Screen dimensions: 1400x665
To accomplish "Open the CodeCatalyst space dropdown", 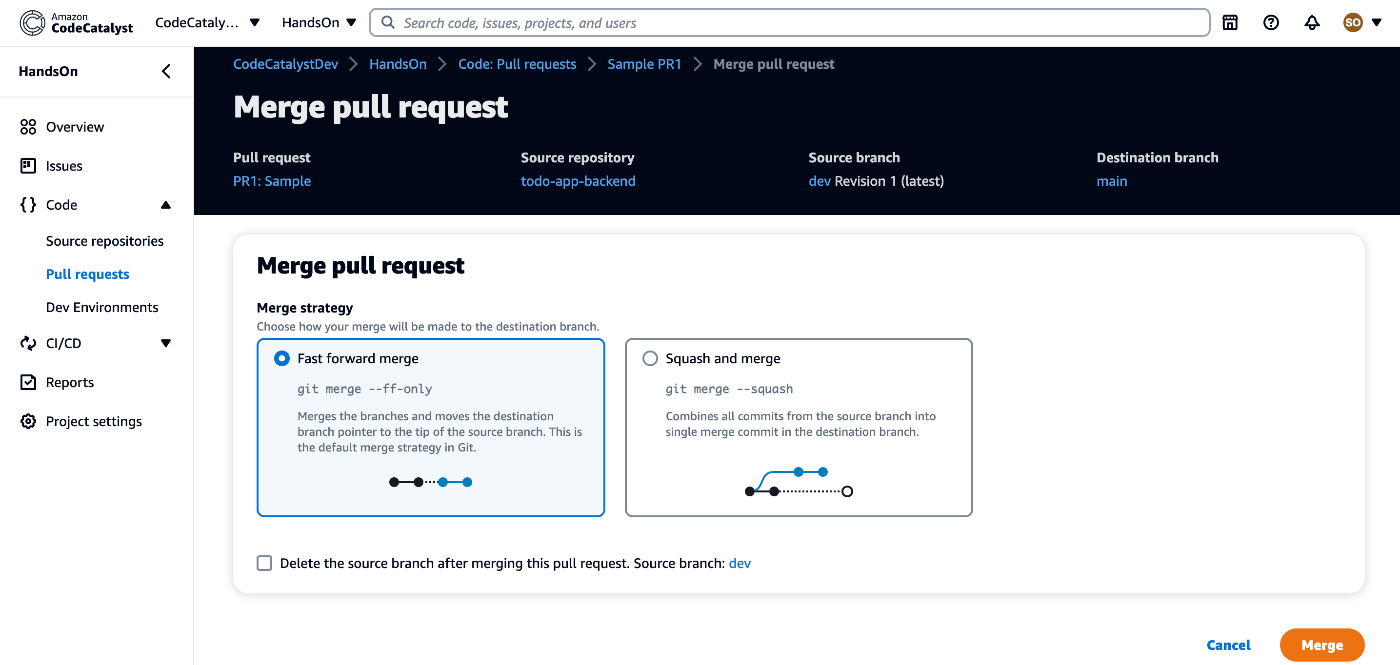I will [x=208, y=22].
